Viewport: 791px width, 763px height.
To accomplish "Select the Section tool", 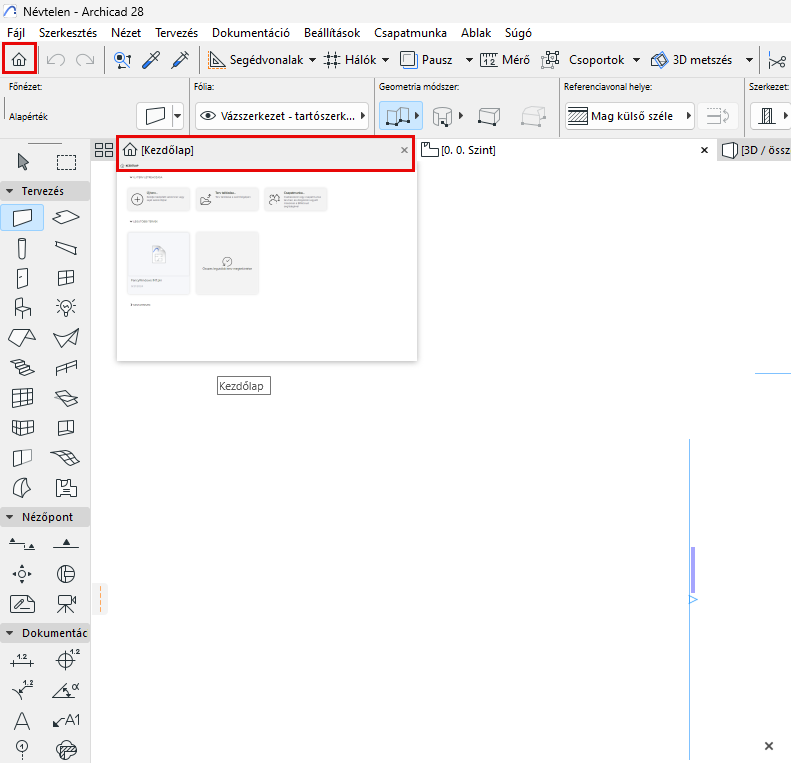I will point(22,544).
